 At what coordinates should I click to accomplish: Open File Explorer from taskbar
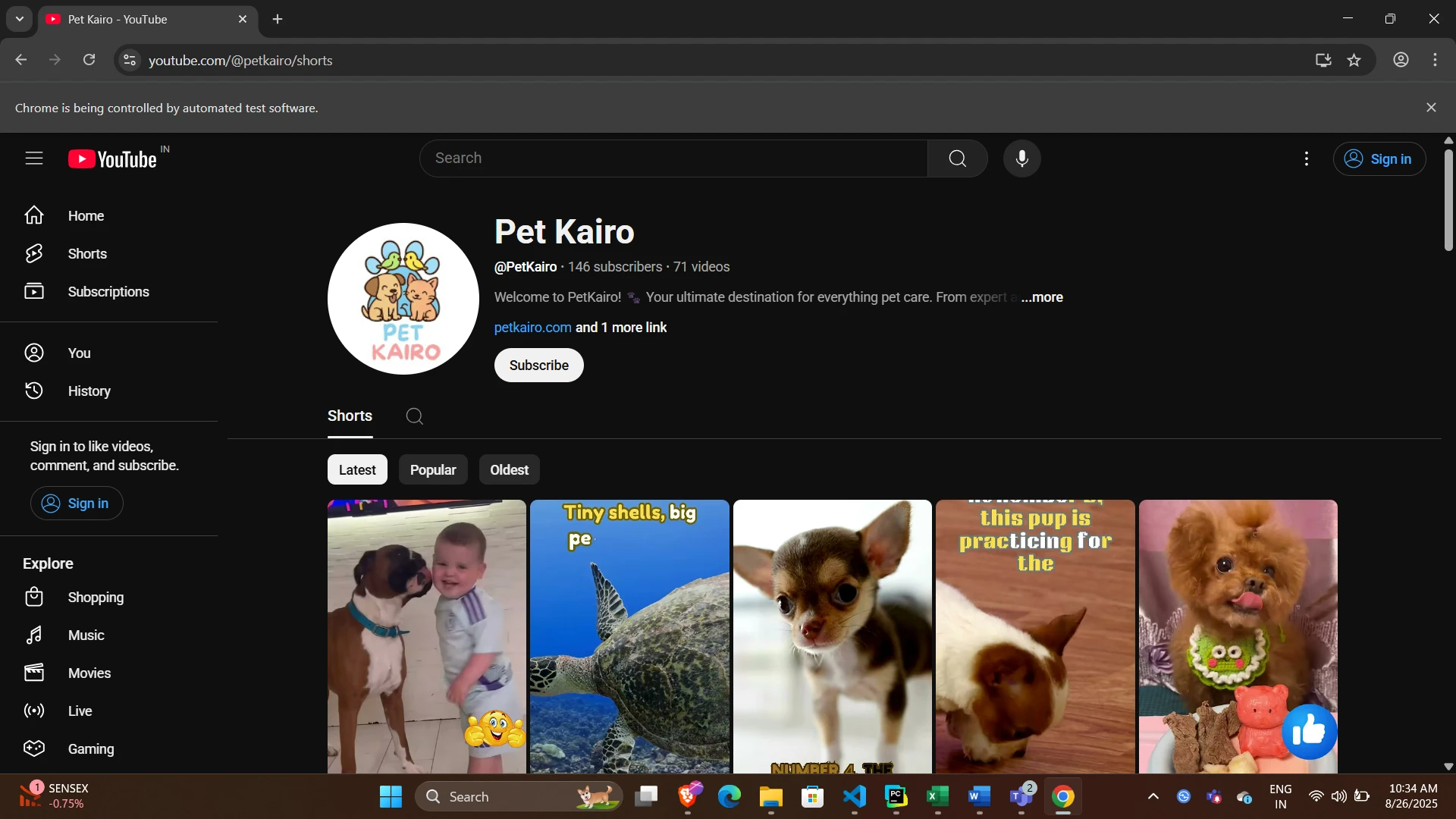(771, 797)
